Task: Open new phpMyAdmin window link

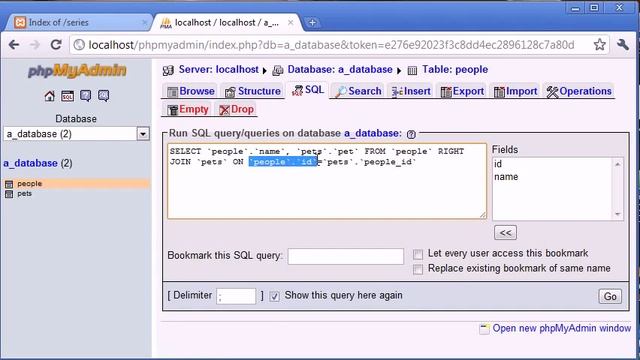Action: [562, 328]
